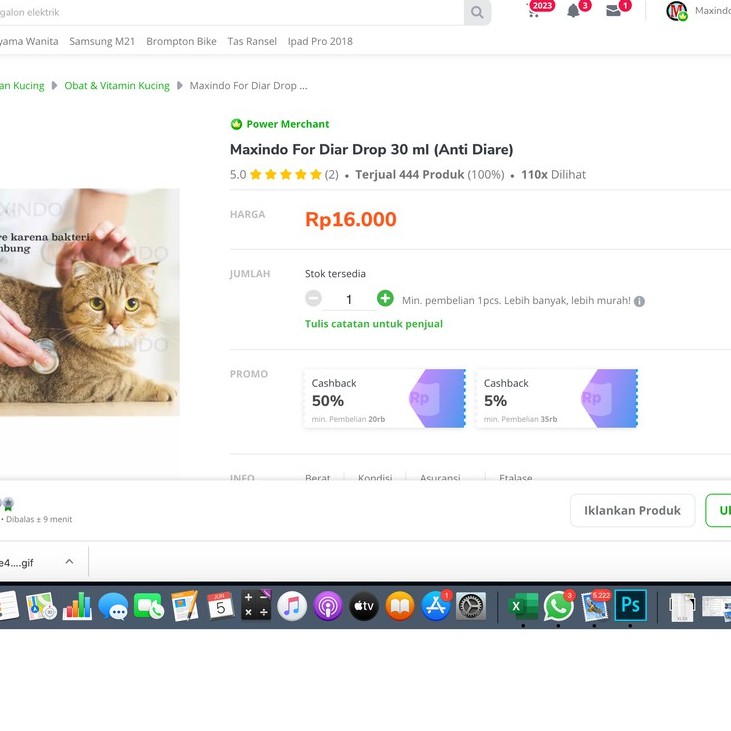731x731 pixels.
Task: Select the Brompton Bike suggested search
Action: point(181,41)
